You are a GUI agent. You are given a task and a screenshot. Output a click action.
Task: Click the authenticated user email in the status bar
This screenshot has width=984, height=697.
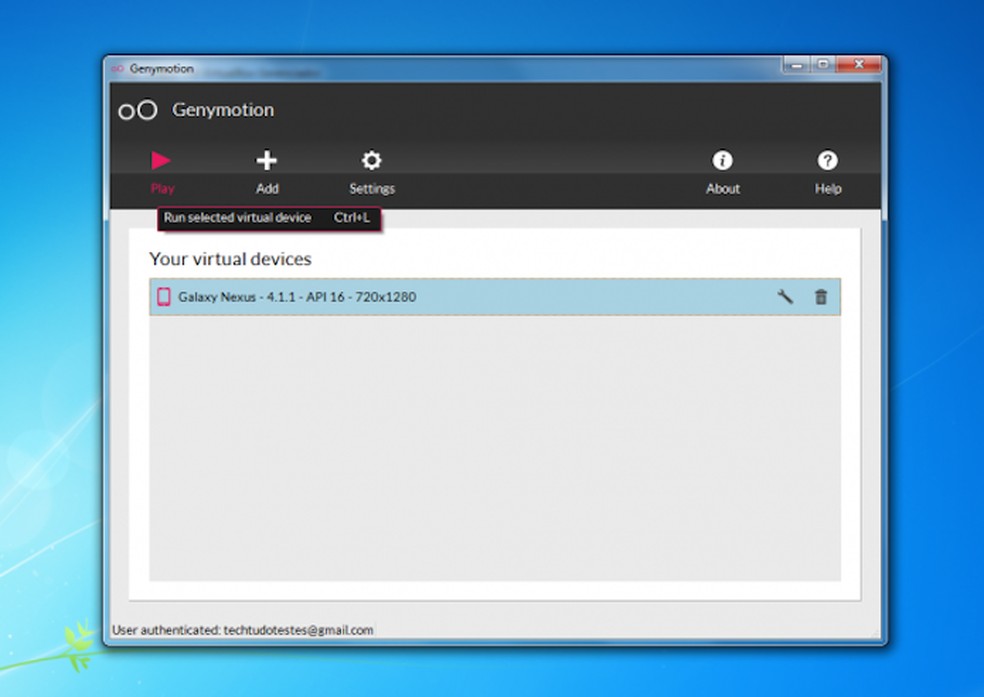243,630
